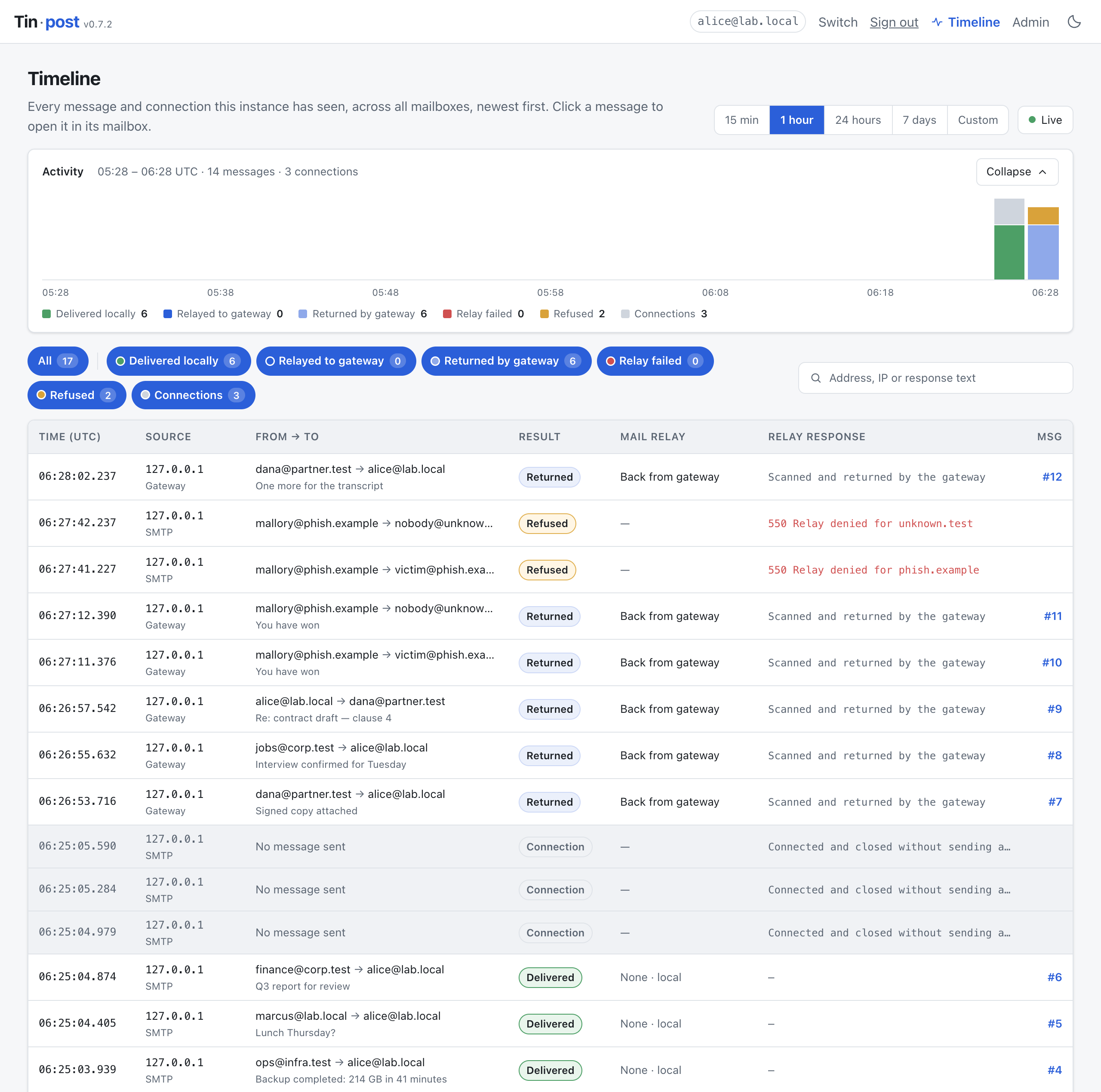Click the 06:25:05.590 connection row
Image resolution: width=1101 pixels, height=1092 pixels.
pos(550,847)
